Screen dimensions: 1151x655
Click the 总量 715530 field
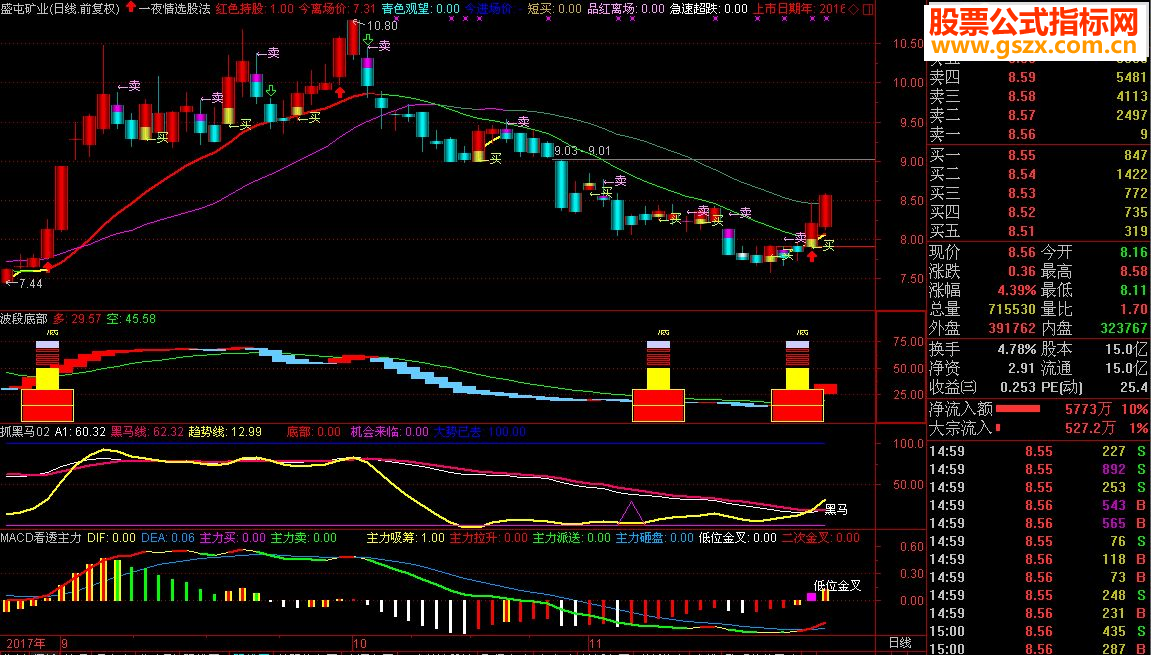pyautogui.click(x=982, y=309)
